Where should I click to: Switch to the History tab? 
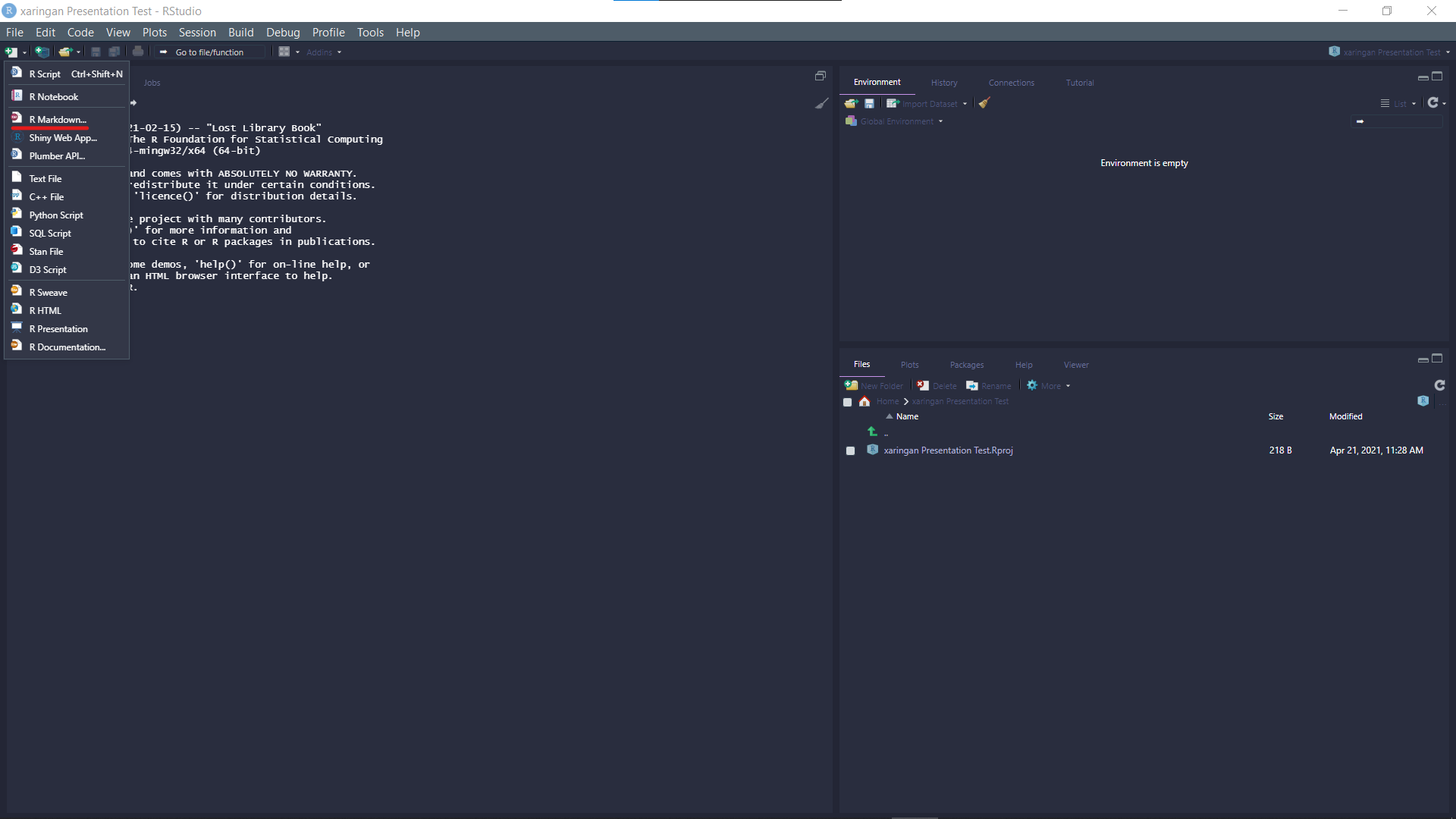click(x=944, y=83)
